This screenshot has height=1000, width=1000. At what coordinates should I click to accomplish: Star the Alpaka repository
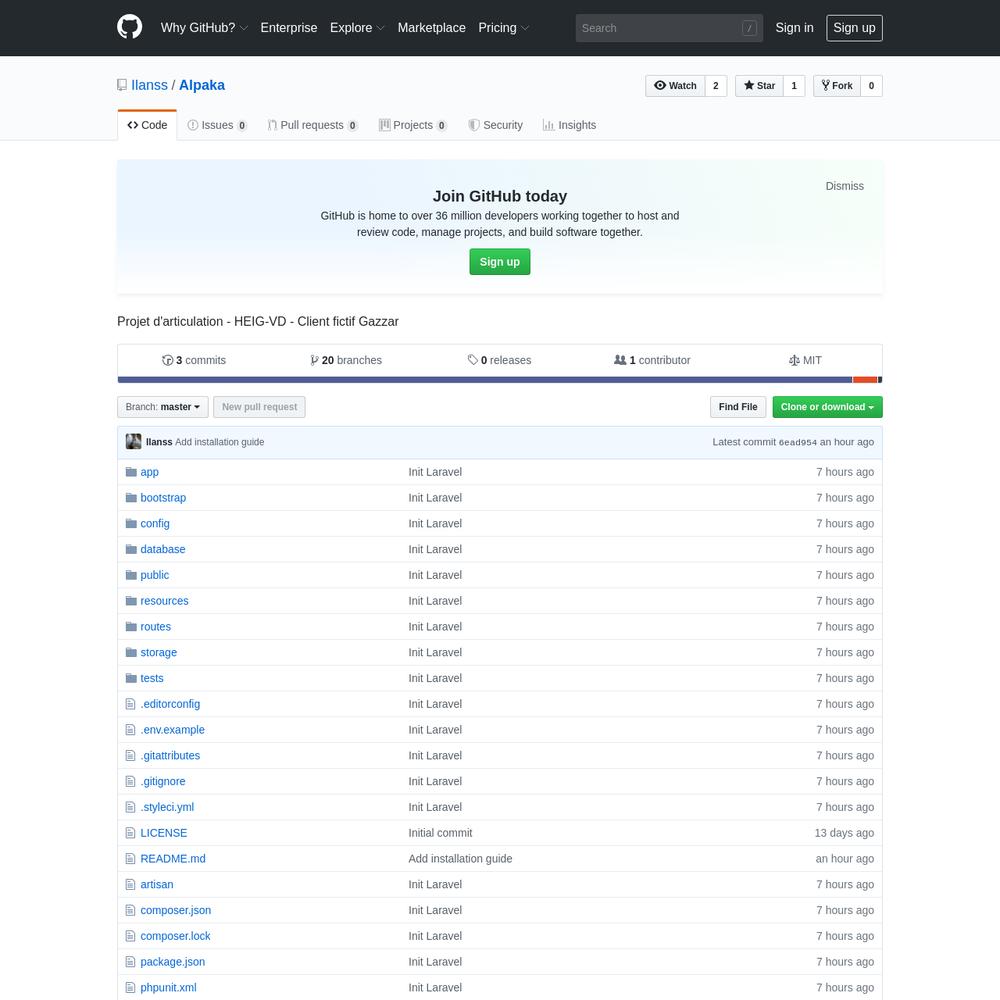point(759,85)
